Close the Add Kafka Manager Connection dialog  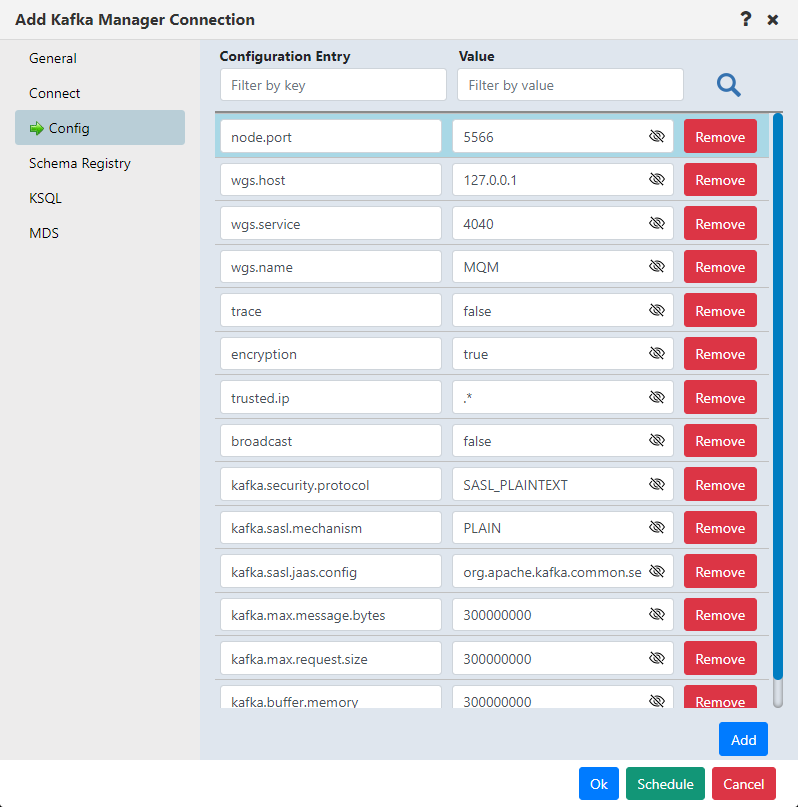point(772,20)
